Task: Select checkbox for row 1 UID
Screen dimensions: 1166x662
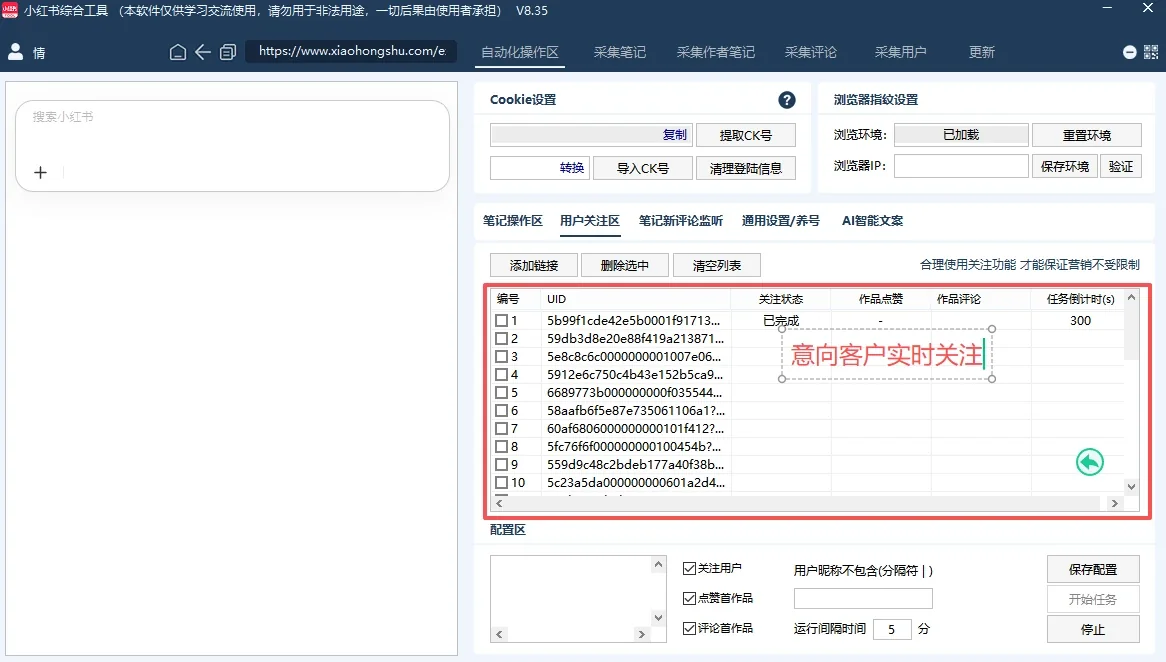Action: click(502, 321)
